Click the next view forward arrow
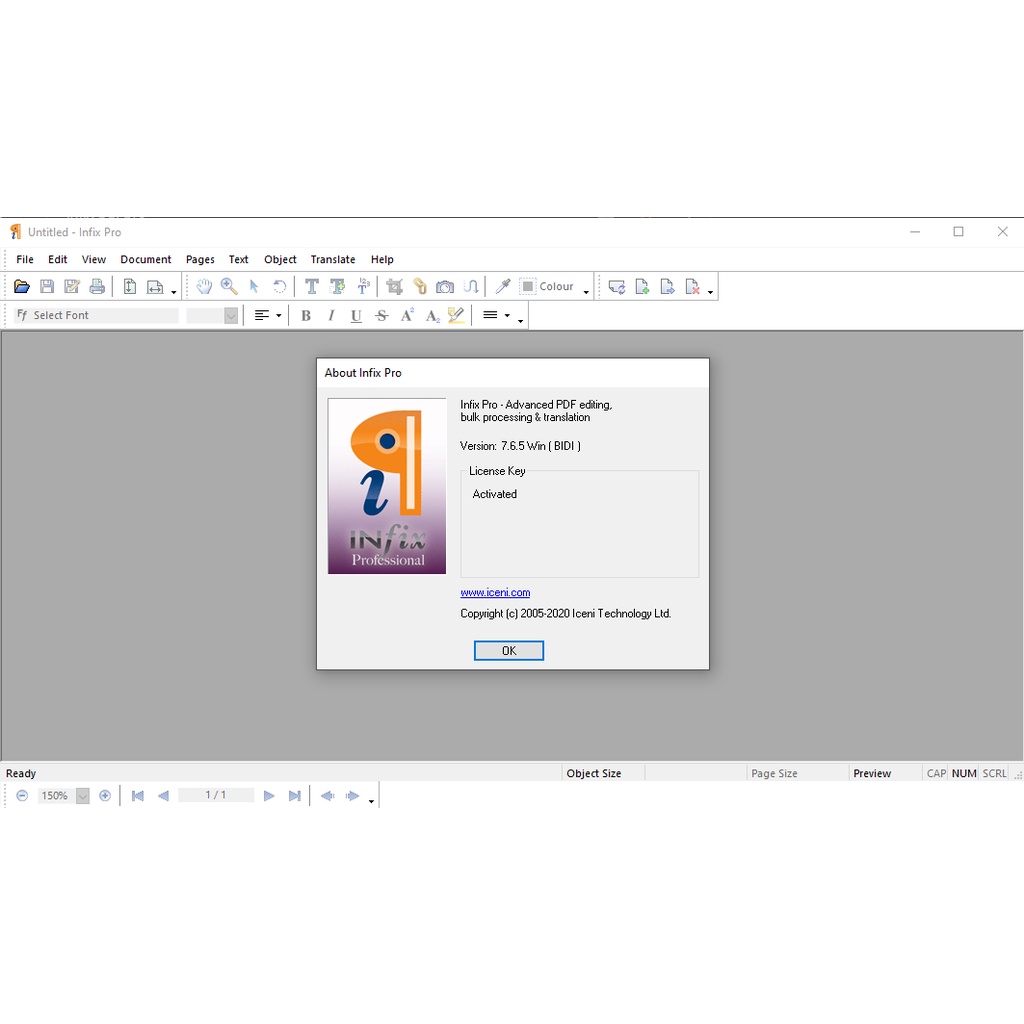Image resolution: width=1024 pixels, height=1024 pixels. click(353, 795)
